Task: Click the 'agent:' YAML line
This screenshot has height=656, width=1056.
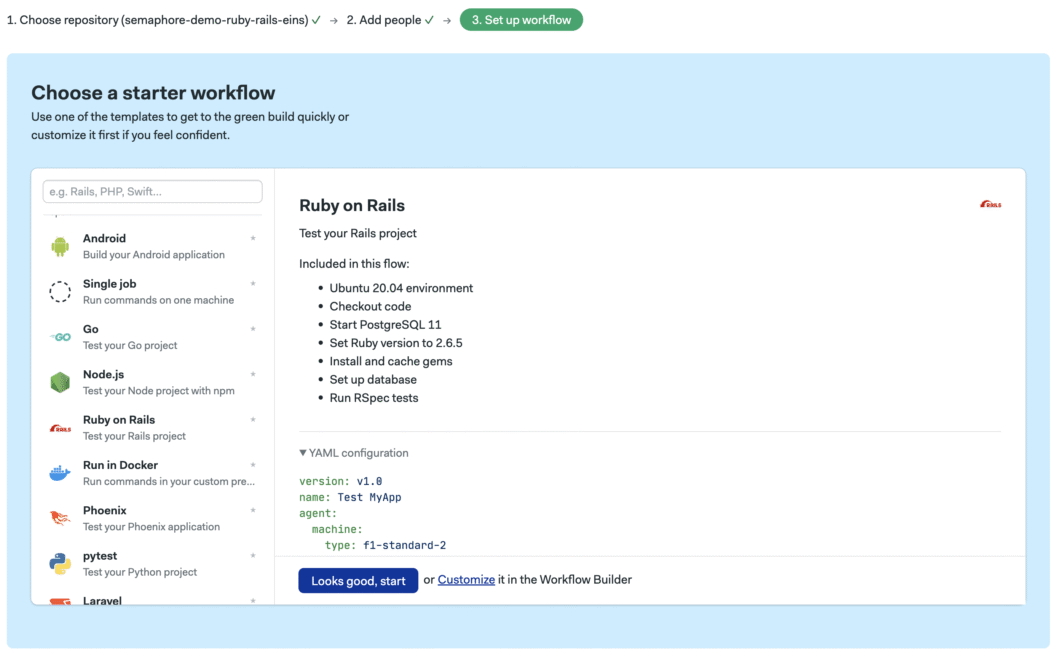Action: [318, 513]
